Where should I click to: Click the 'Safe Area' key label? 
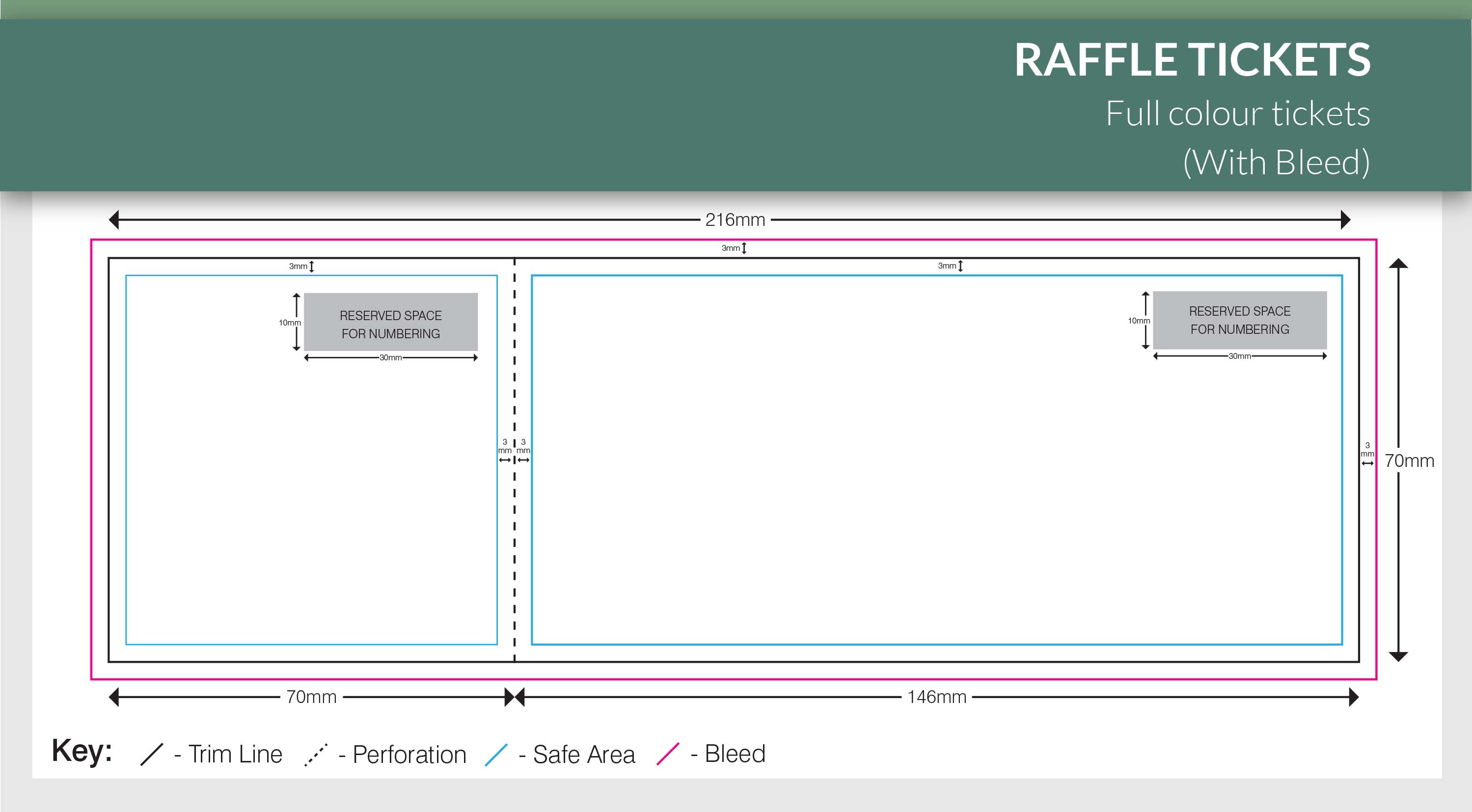[x=584, y=754]
